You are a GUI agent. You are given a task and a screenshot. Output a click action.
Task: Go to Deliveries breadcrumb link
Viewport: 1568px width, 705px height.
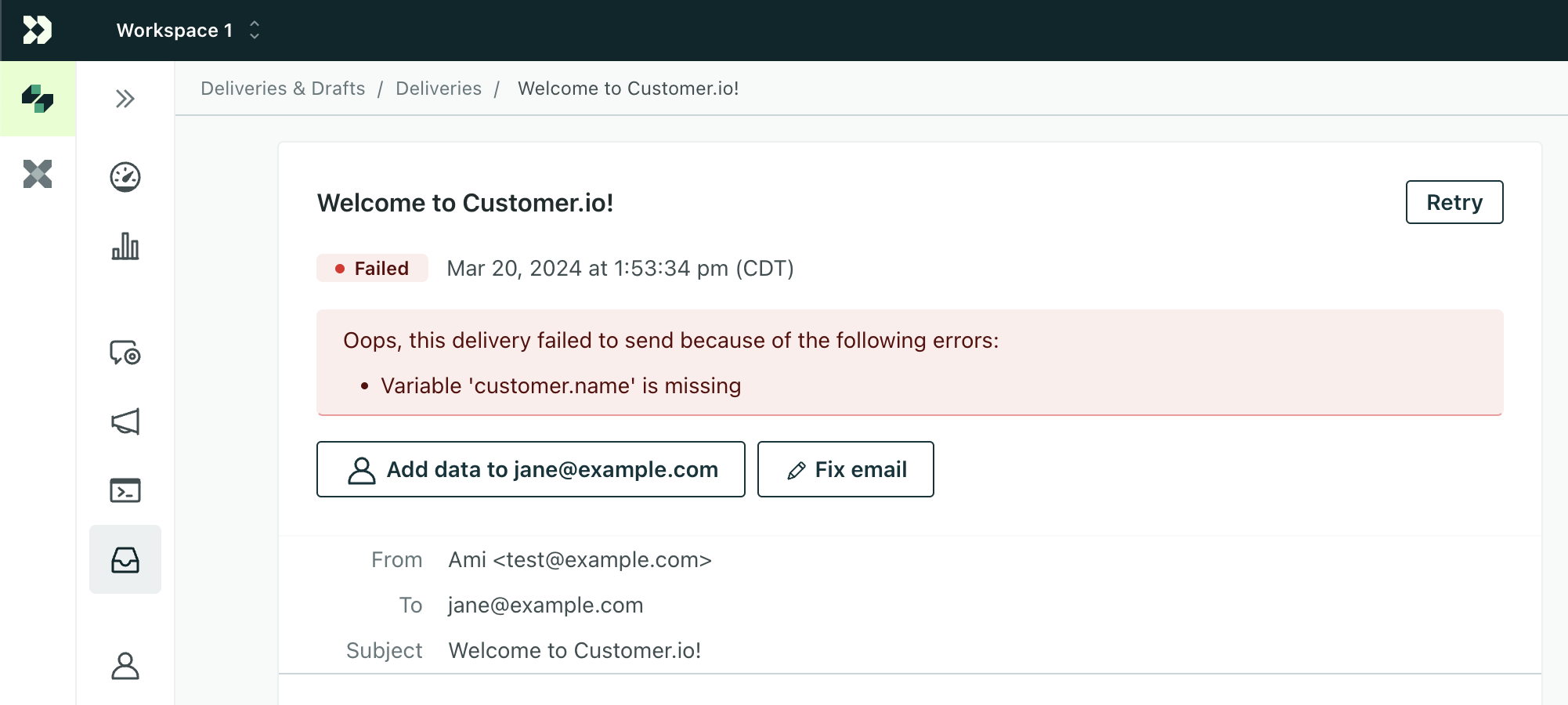[439, 89]
